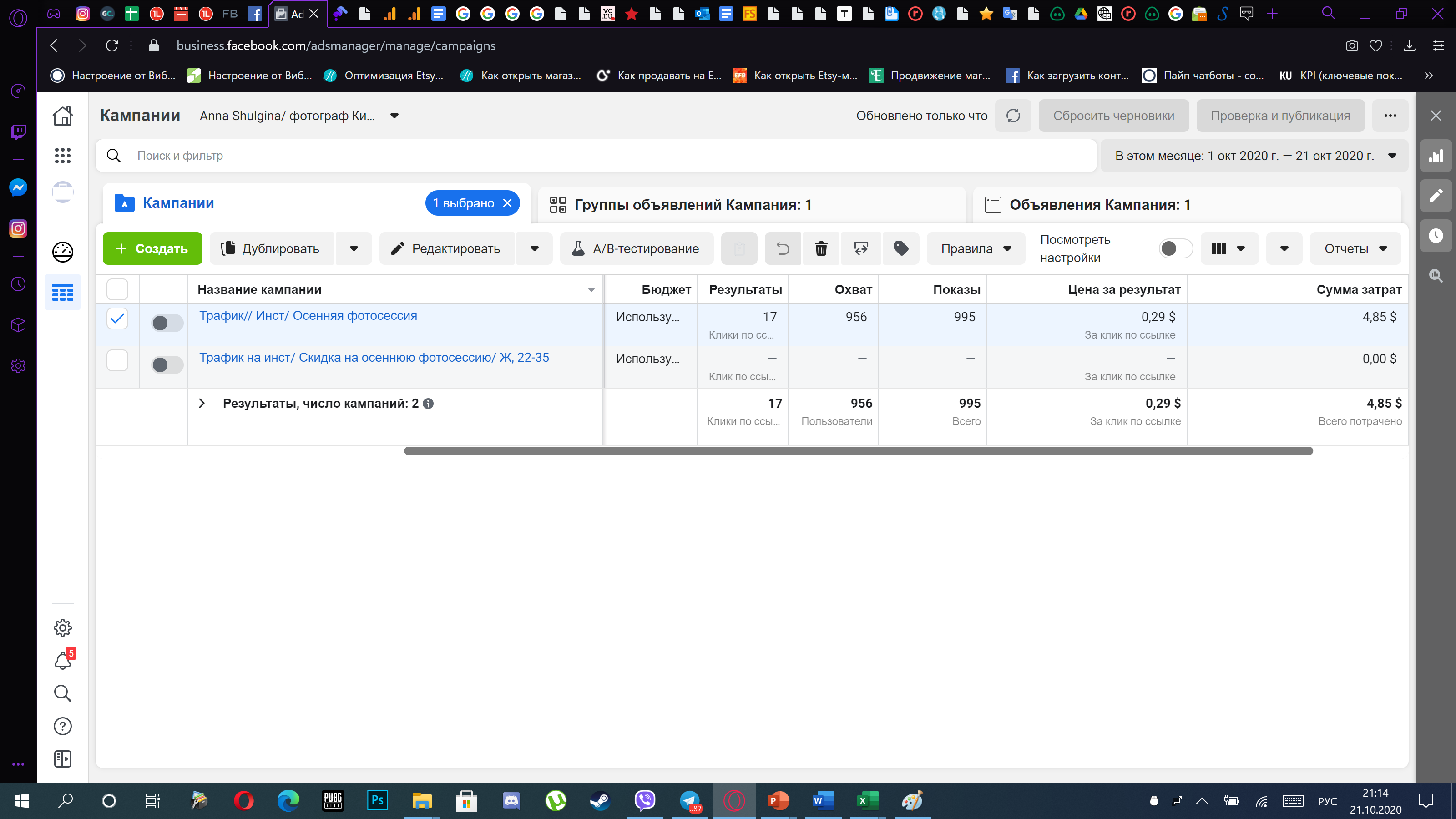
Task: Open the sidebar search magnifier icon
Action: (63, 693)
